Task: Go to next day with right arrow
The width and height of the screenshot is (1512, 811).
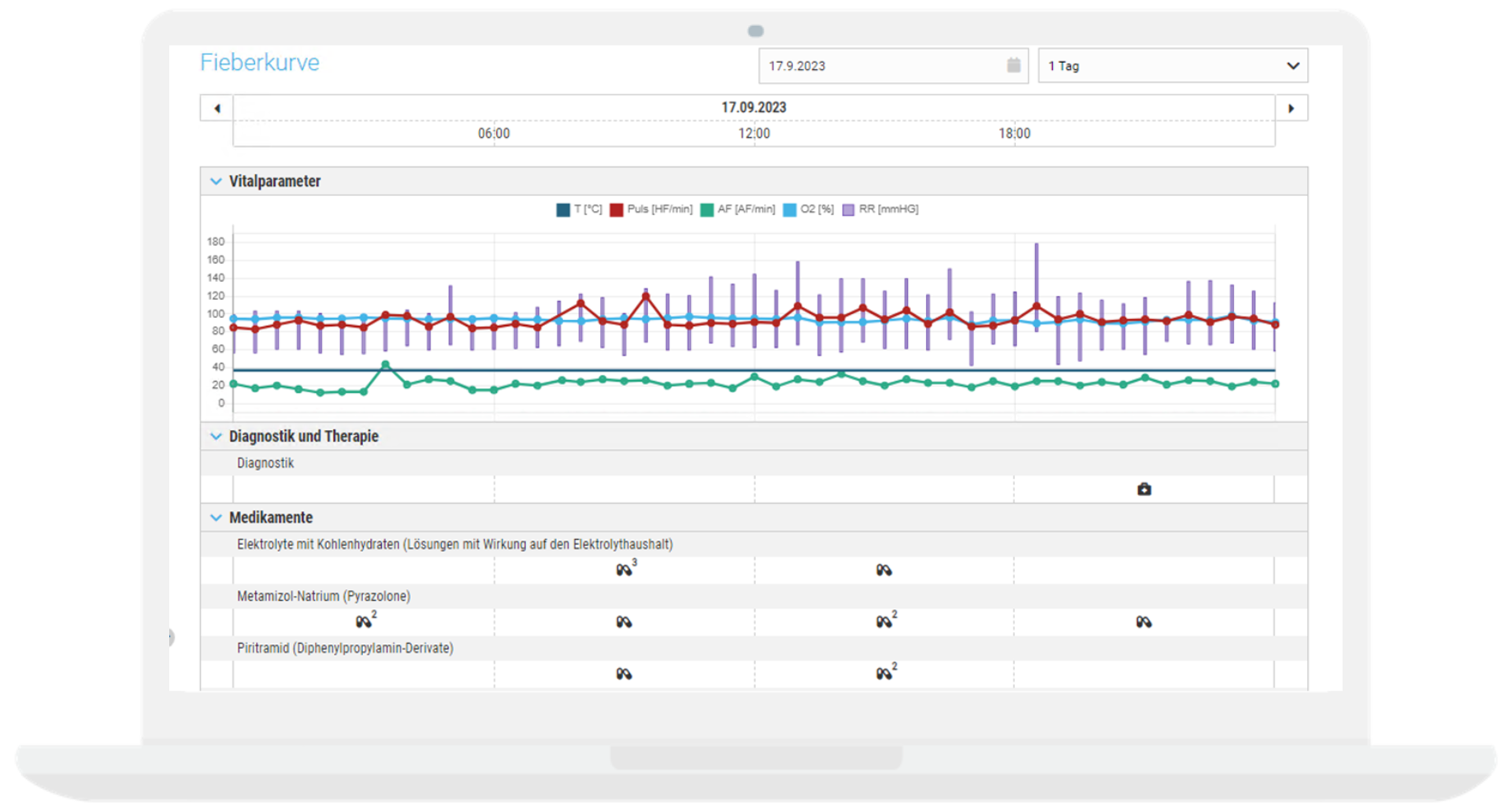Action: tap(1291, 108)
